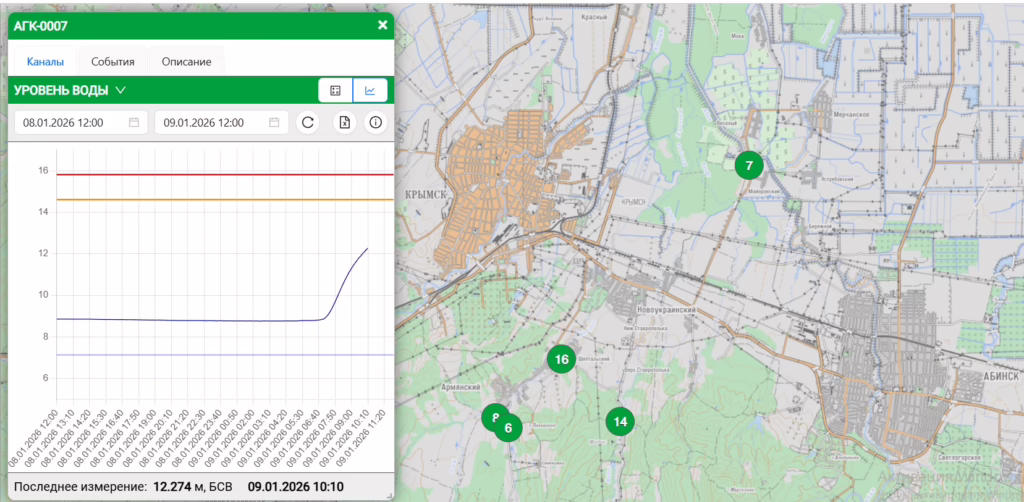Switch to the События tab
The height and width of the screenshot is (502, 1024).
pos(112,61)
